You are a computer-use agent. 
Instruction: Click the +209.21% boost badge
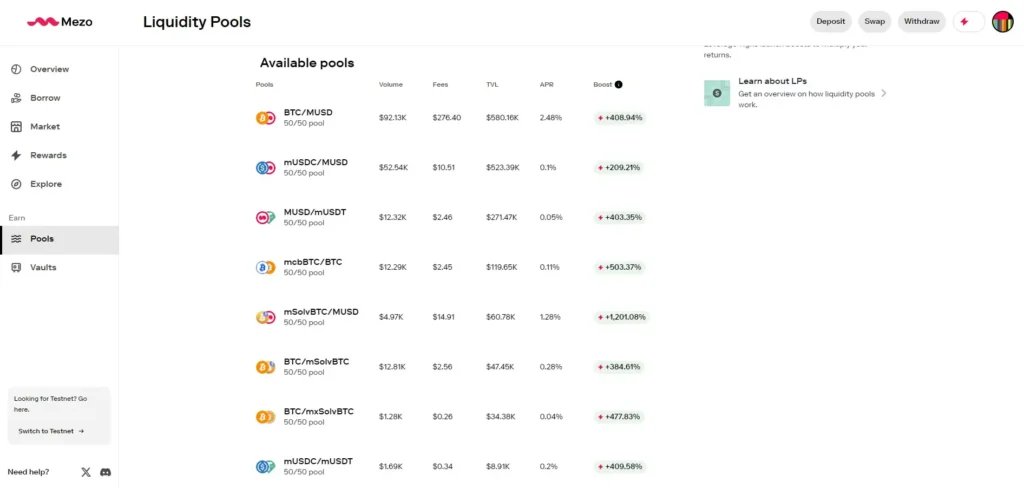coord(619,168)
